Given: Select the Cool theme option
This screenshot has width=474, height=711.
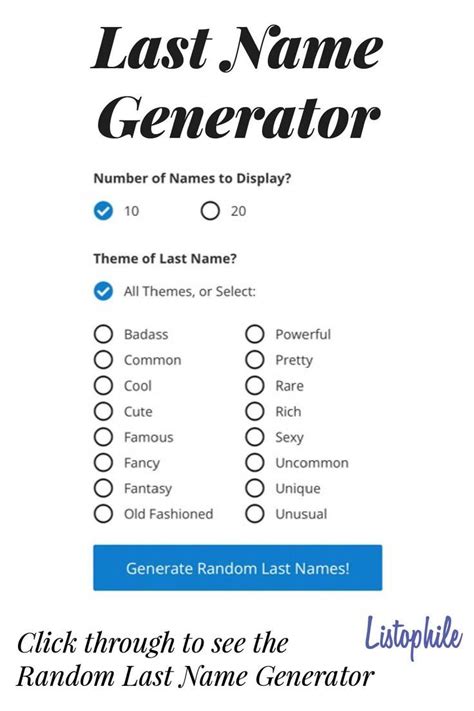Looking at the screenshot, I should [x=103, y=386].
